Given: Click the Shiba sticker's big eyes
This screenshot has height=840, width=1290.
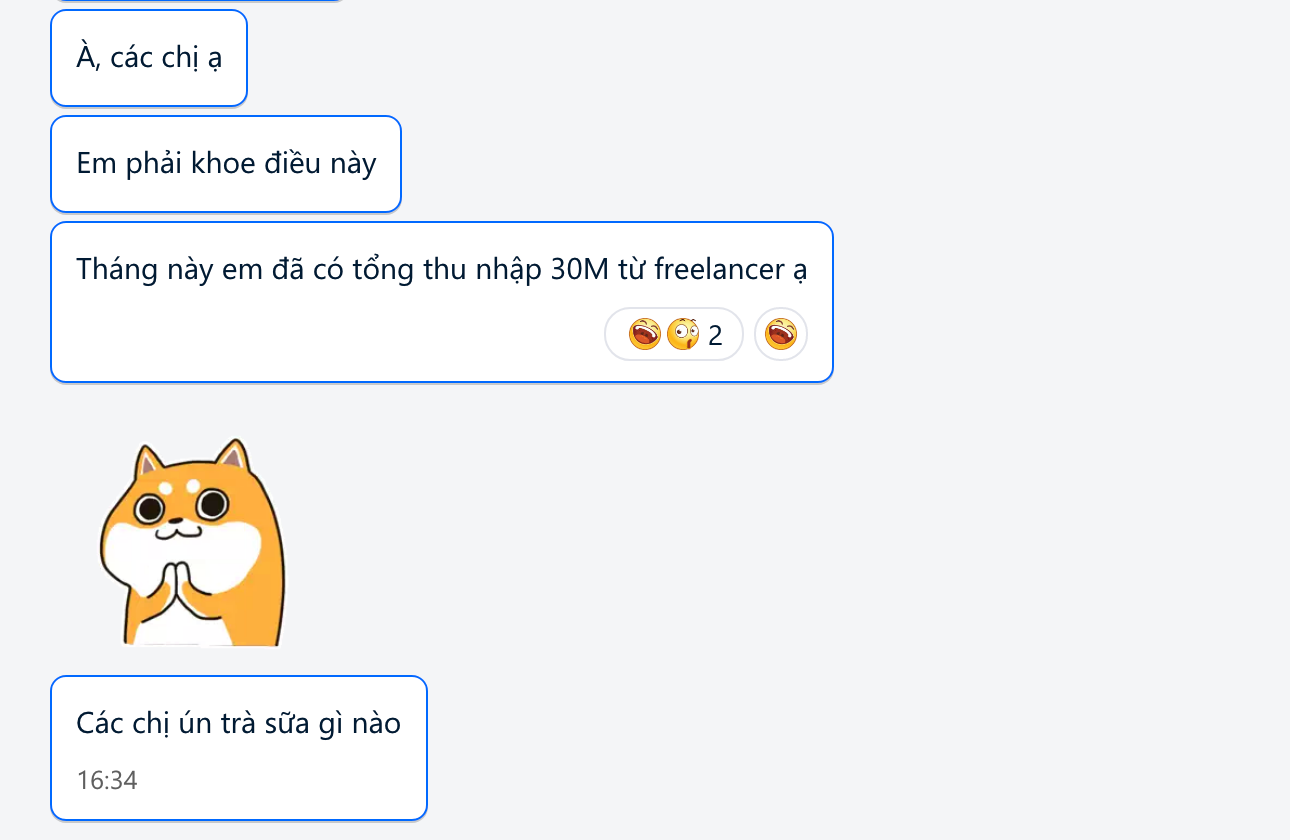Looking at the screenshot, I should coord(181,506).
